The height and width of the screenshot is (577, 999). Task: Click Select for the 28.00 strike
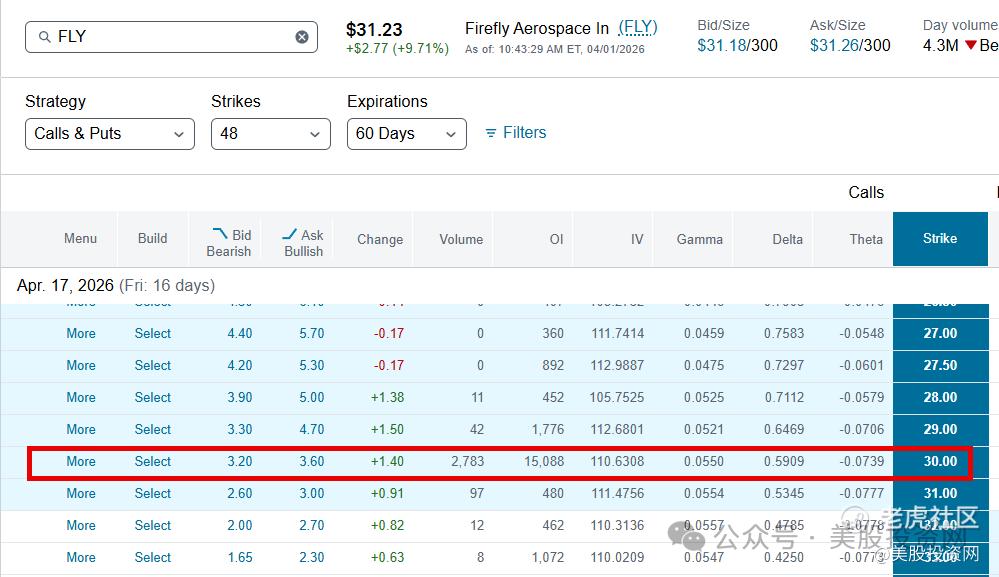point(153,397)
